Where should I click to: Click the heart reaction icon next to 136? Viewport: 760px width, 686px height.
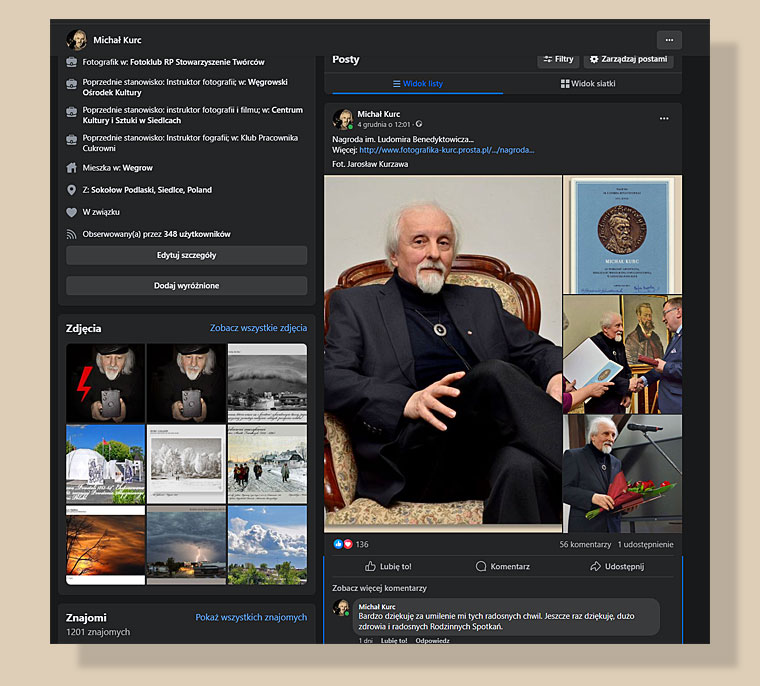point(347,544)
